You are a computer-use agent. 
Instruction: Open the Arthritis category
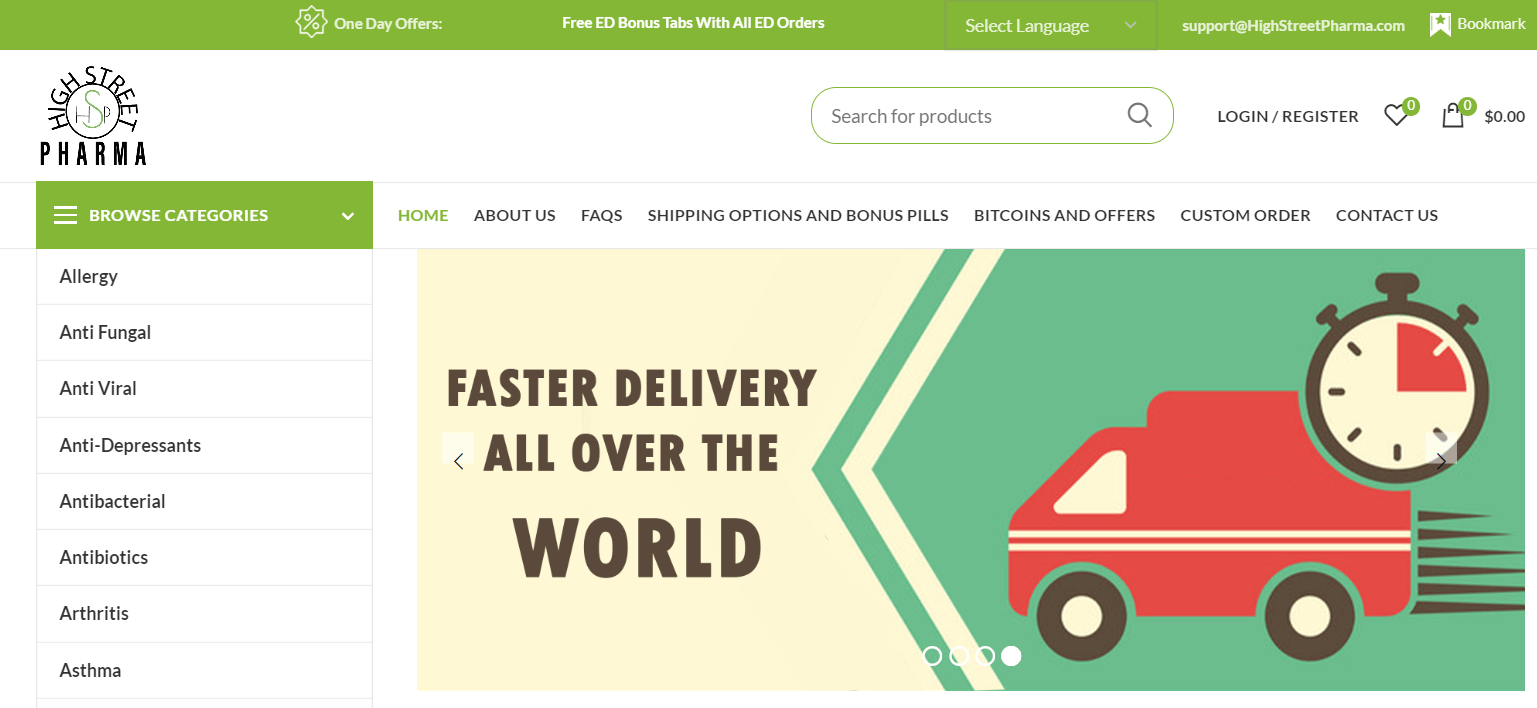click(204, 613)
